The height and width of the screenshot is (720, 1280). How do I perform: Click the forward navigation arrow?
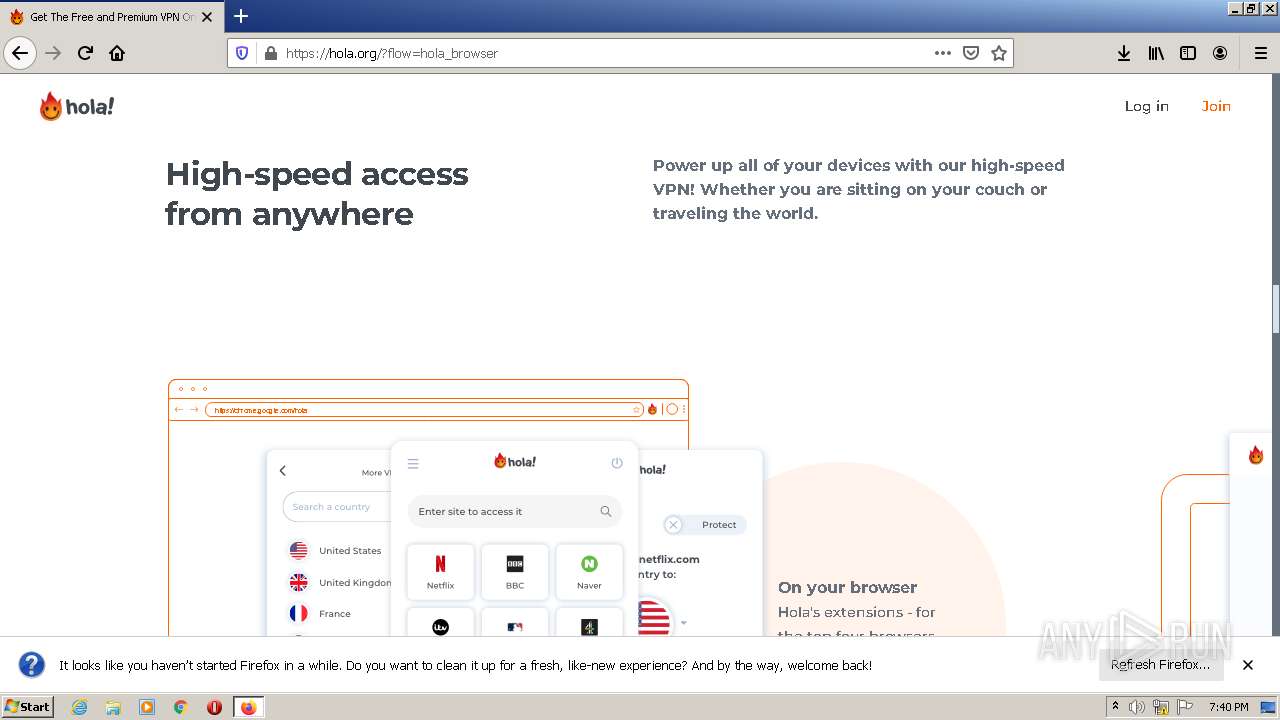tap(53, 53)
